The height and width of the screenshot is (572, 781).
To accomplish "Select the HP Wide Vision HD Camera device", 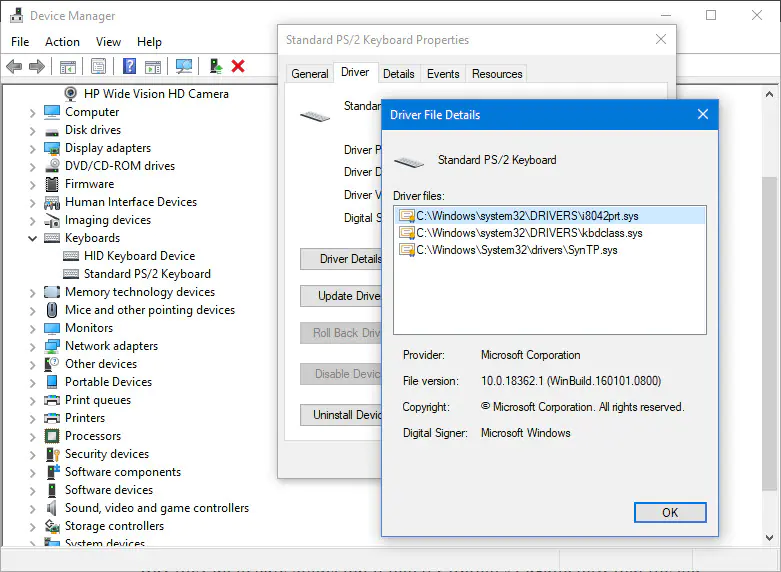I will tap(156, 94).
